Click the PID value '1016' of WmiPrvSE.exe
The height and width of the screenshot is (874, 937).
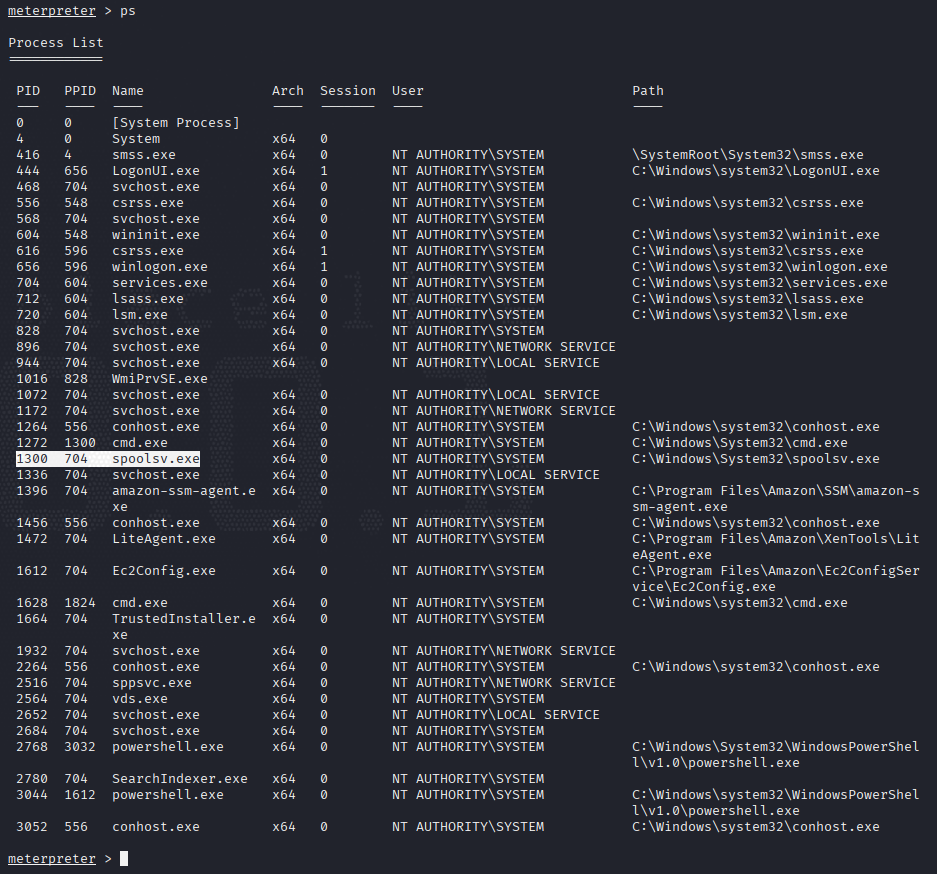pyautogui.click(x=32, y=379)
